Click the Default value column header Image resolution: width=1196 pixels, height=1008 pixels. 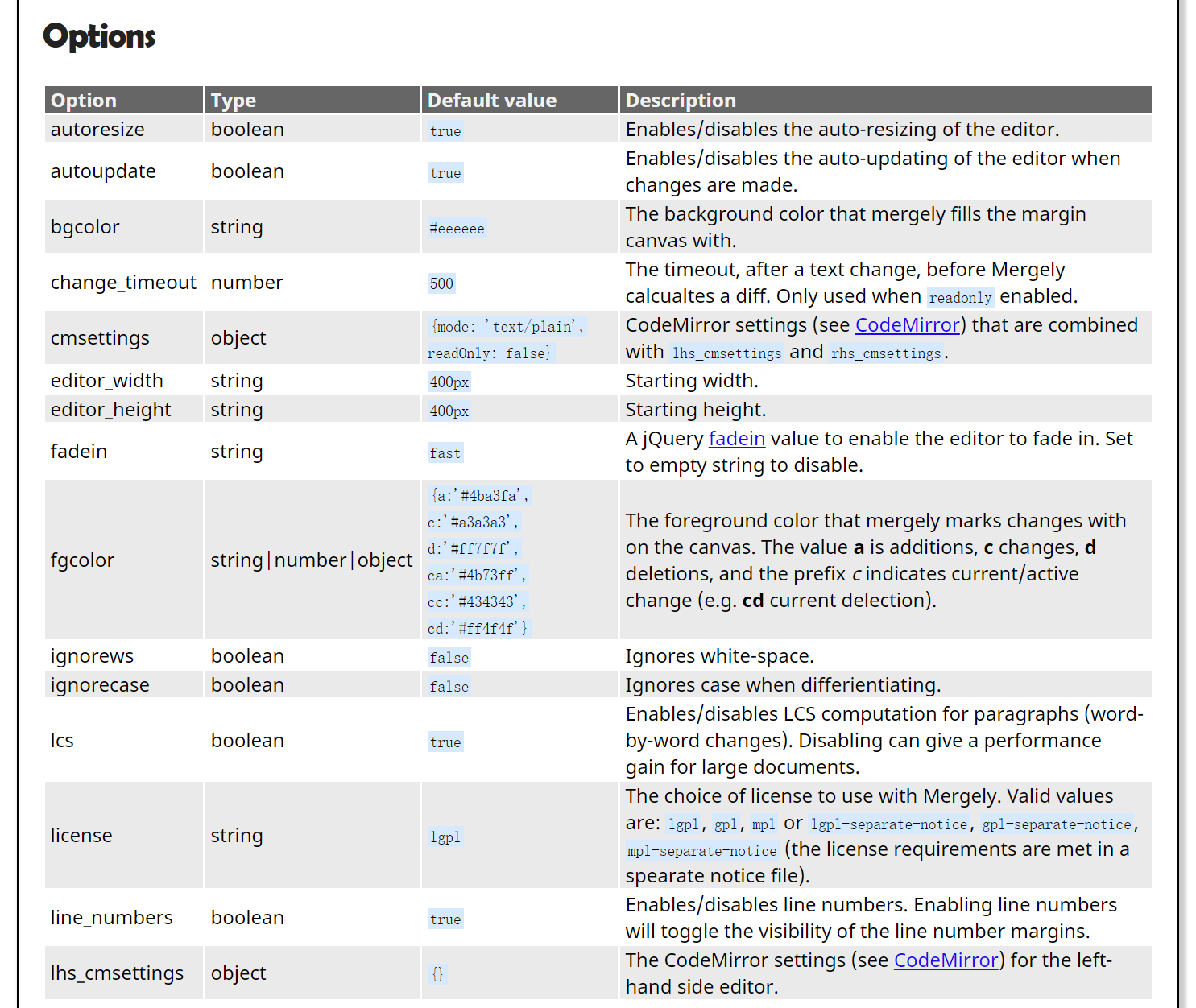[x=492, y=101]
